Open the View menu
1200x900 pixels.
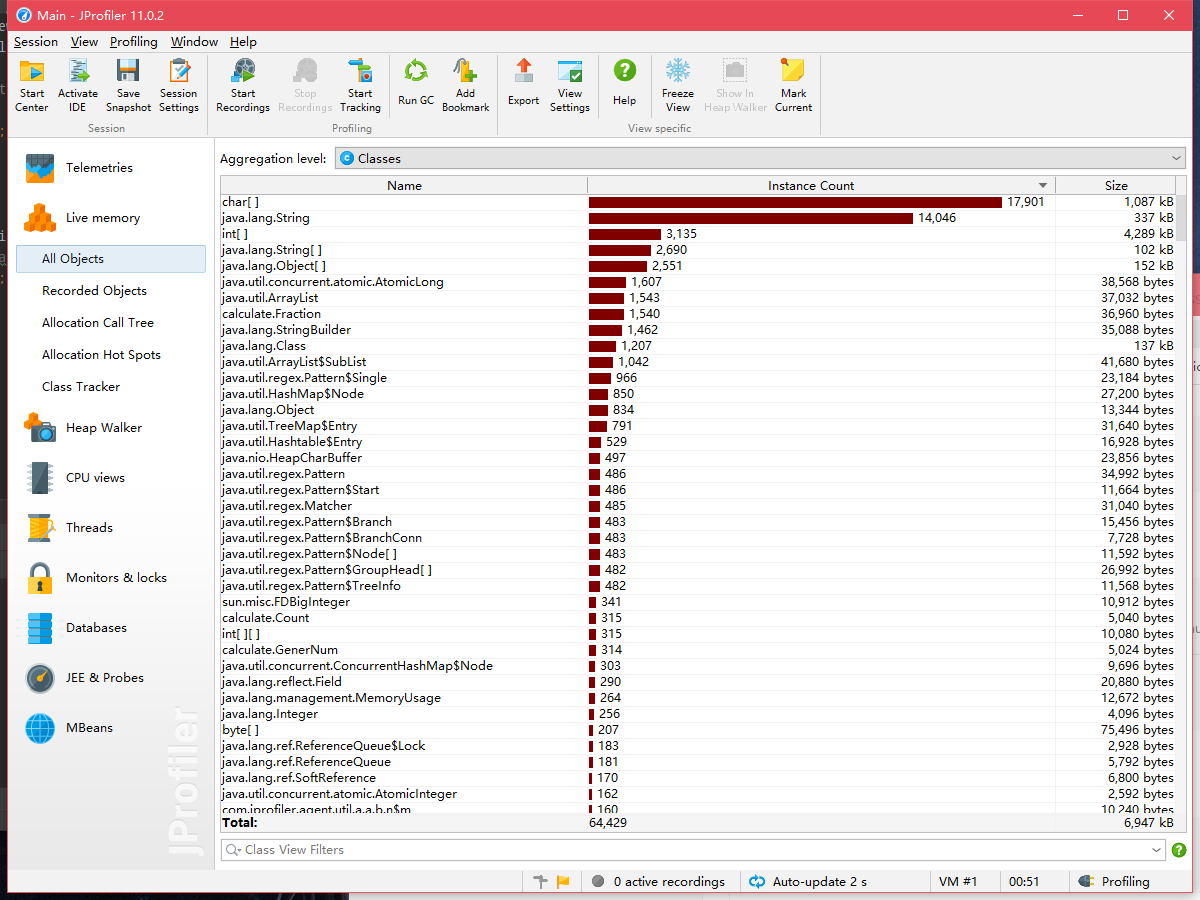84,42
